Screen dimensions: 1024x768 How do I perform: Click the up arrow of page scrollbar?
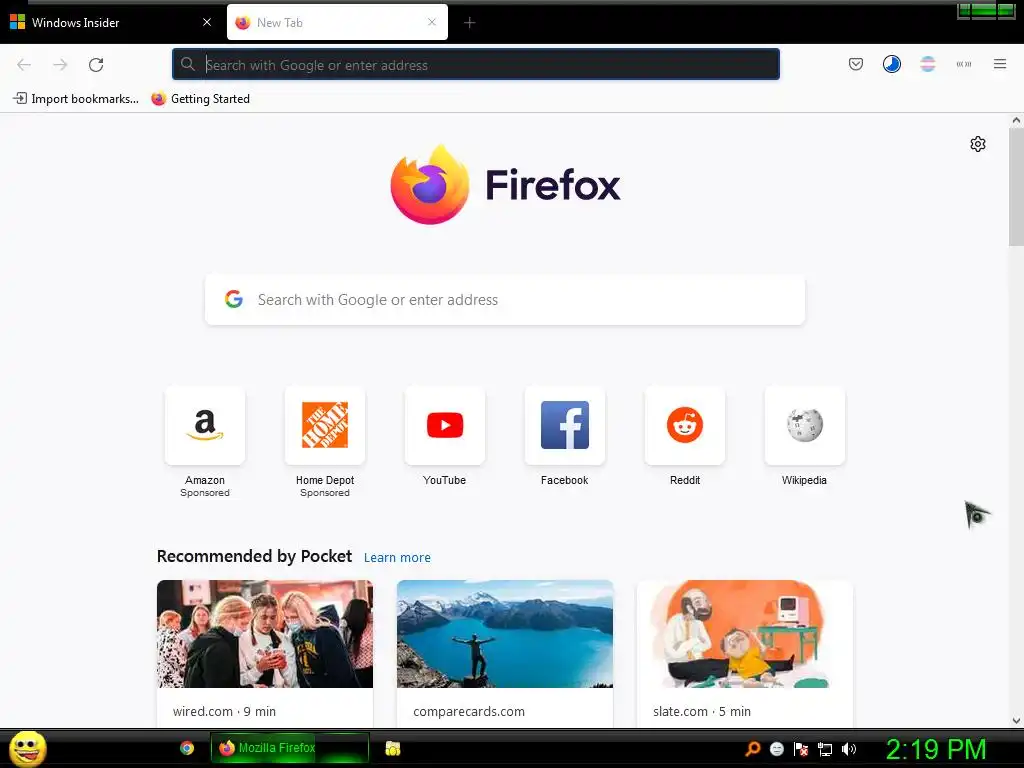(x=1016, y=120)
